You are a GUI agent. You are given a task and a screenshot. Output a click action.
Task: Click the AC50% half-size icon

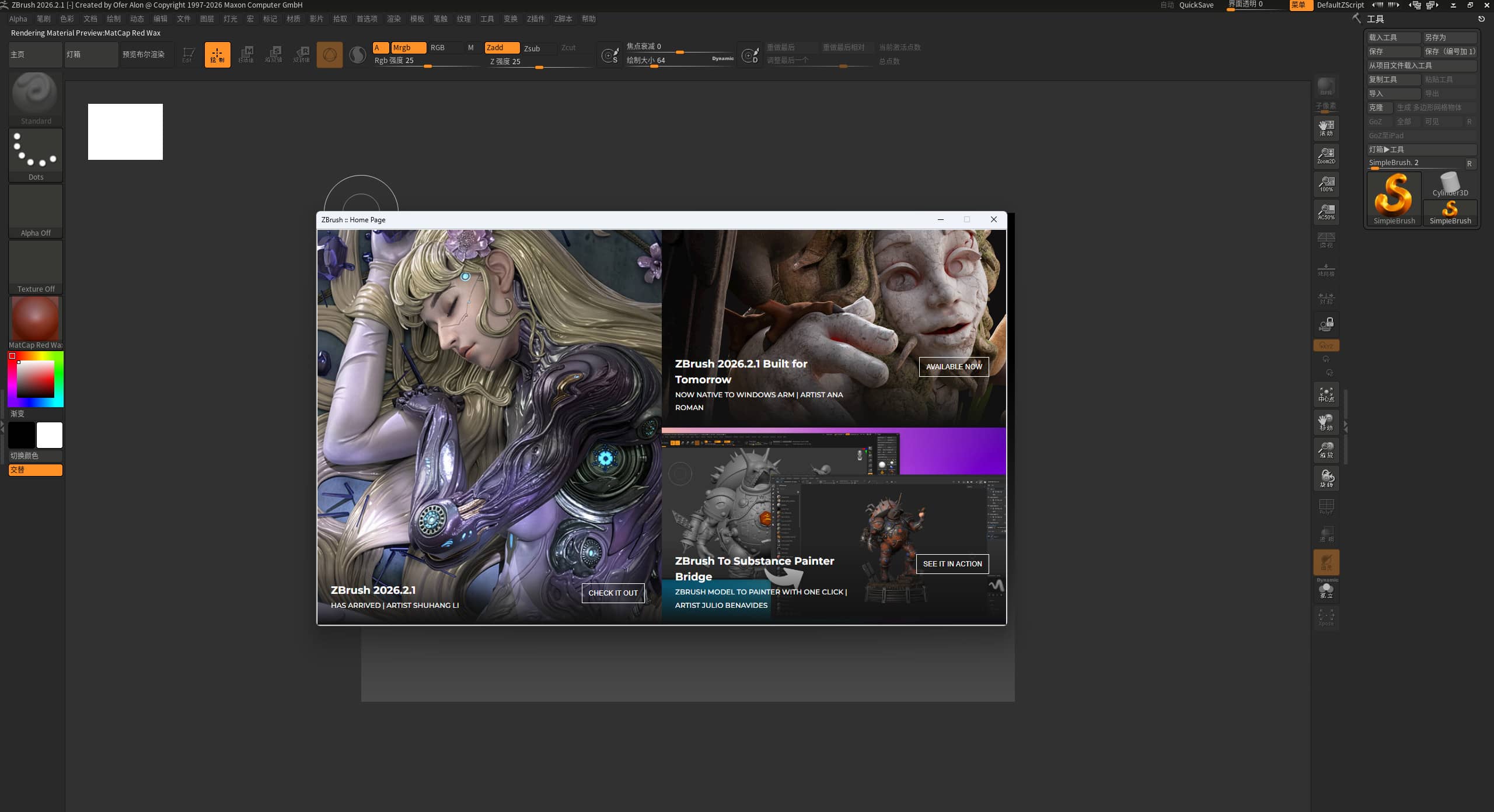point(1327,212)
